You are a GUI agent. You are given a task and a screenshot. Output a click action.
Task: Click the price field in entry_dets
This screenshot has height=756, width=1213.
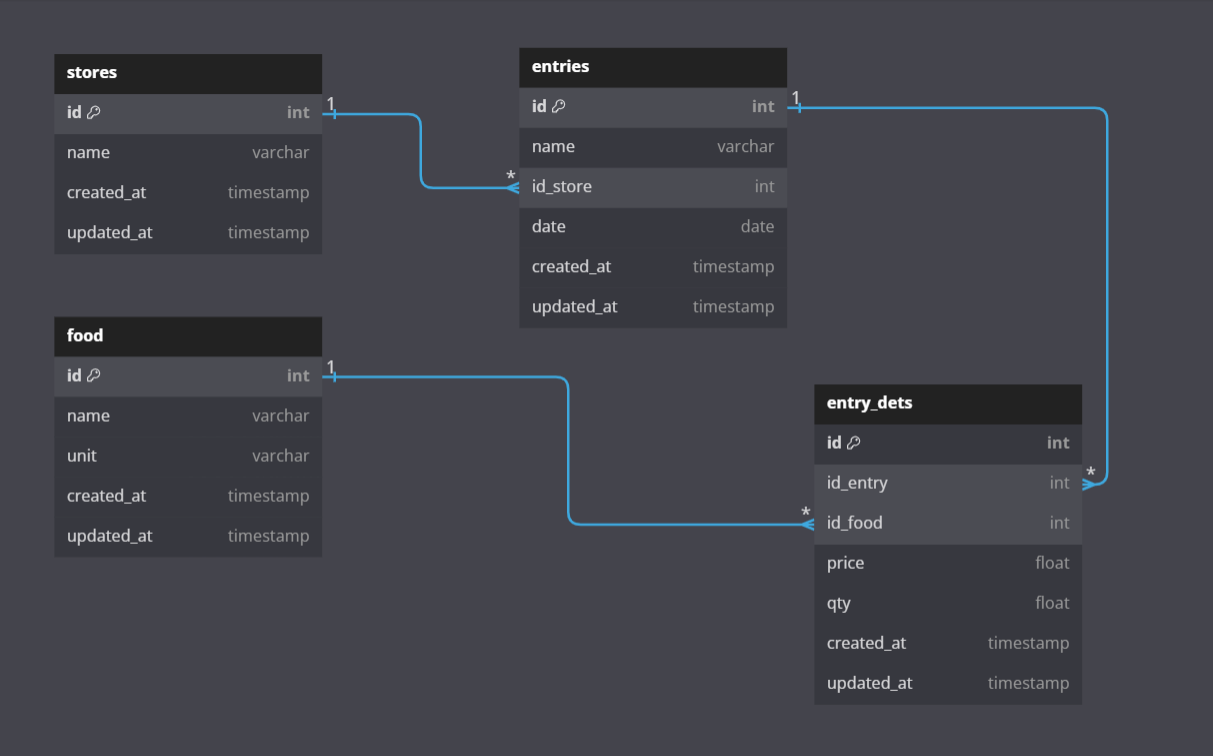[x=947, y=562]
